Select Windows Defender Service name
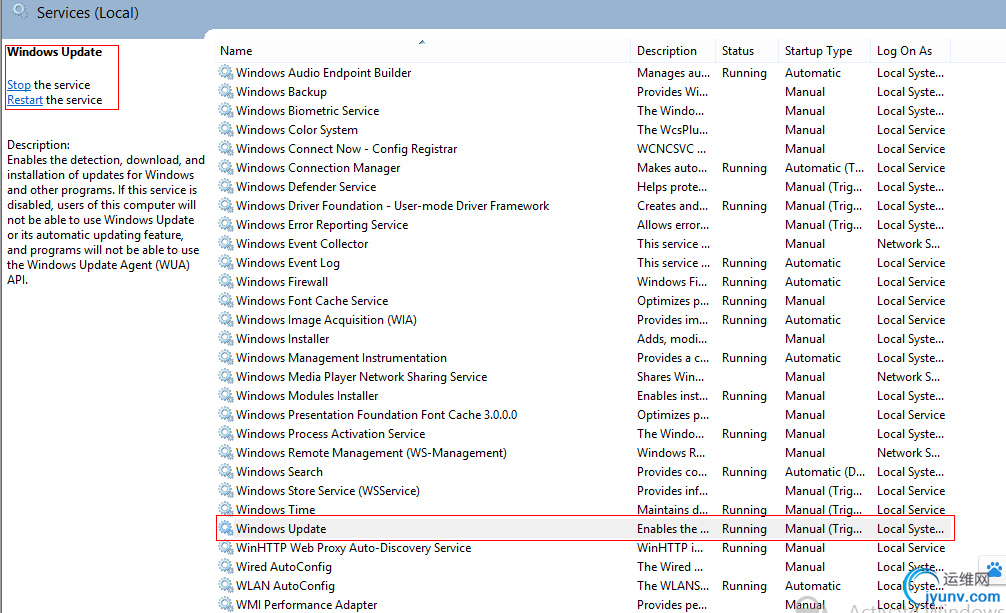This screenshot has height=613, width=1006. point(306,187)
